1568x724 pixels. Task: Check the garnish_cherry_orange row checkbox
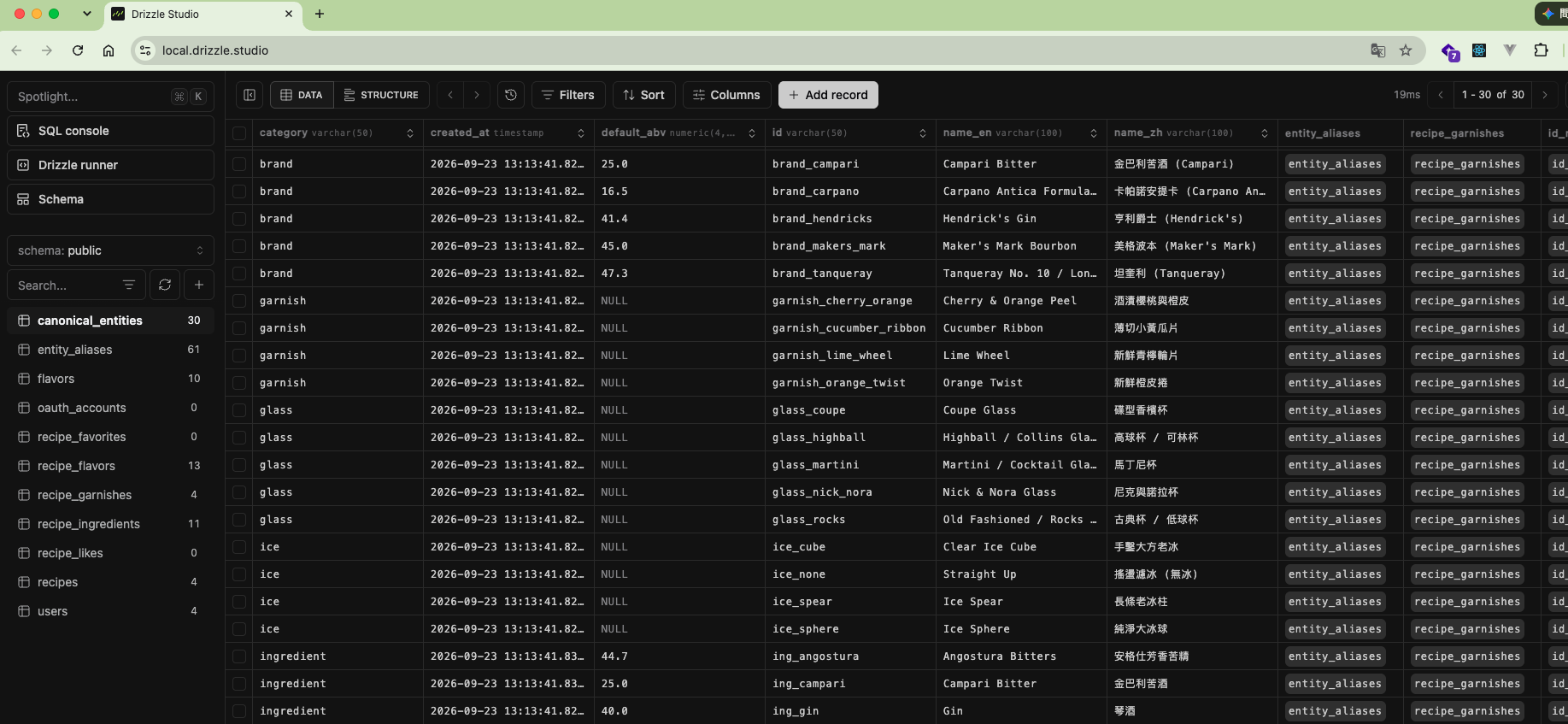click(239, 301)
